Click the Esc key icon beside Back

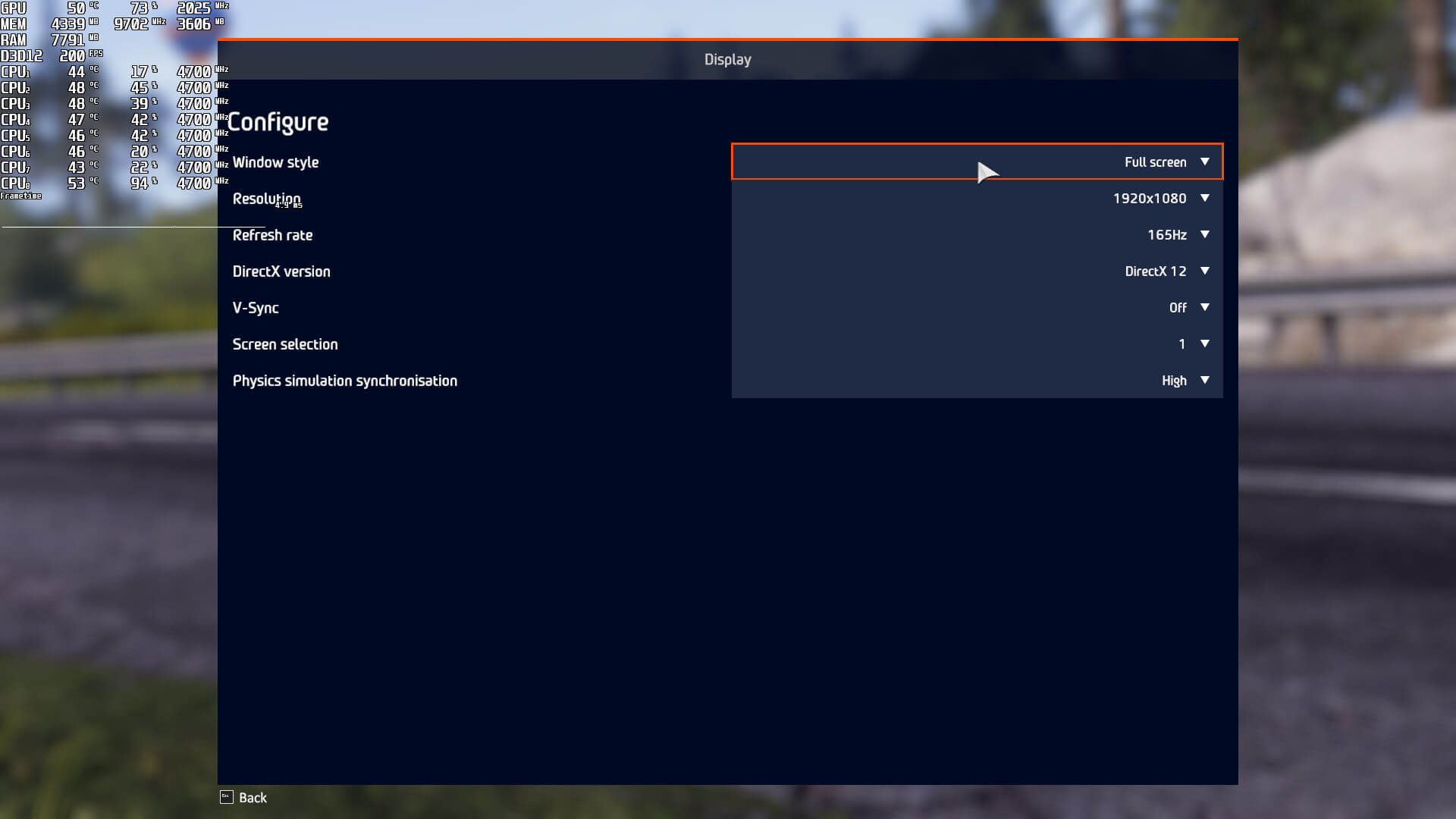tap(226, 797)
